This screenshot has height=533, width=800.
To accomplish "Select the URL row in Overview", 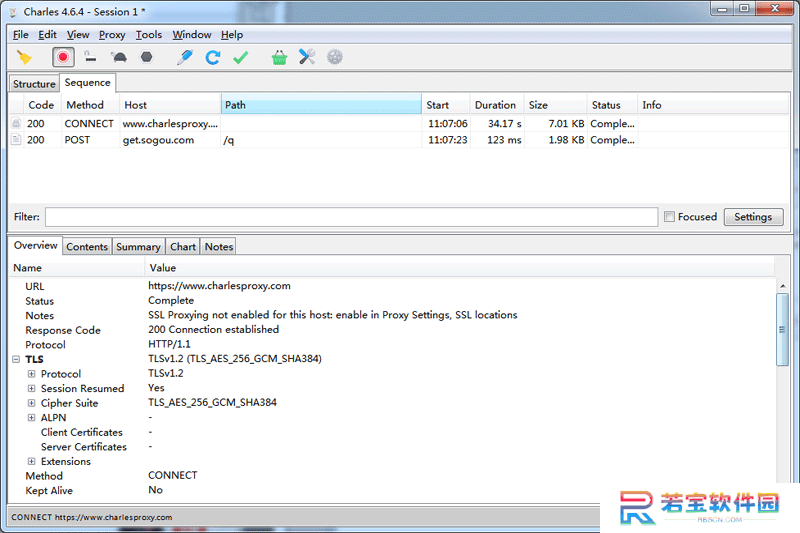I will click(x=391, y=286).
